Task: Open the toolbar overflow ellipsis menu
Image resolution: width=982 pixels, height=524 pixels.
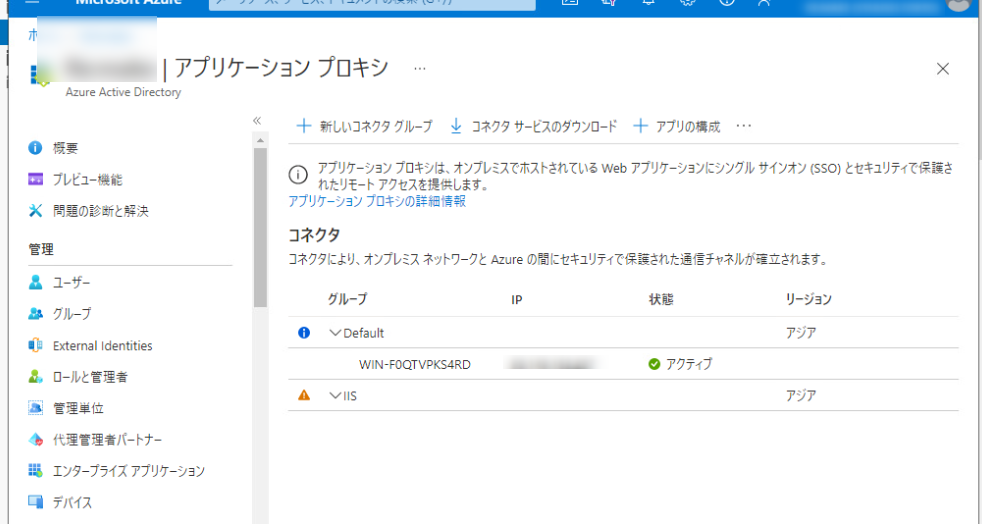Action: 743,126
